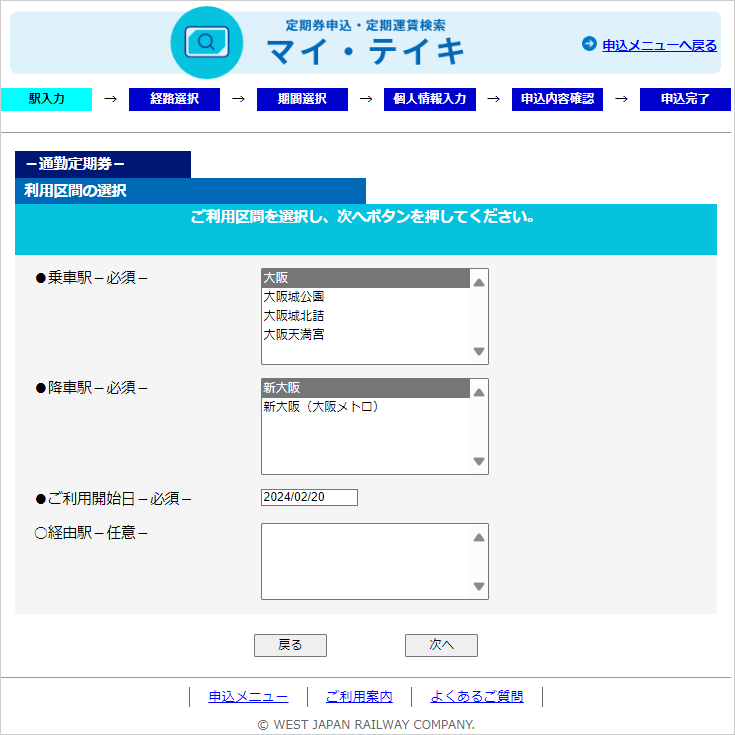Choose 大阪城公園 in boarding station list
The width and height of the screenshot is (735, 735).
294,297
